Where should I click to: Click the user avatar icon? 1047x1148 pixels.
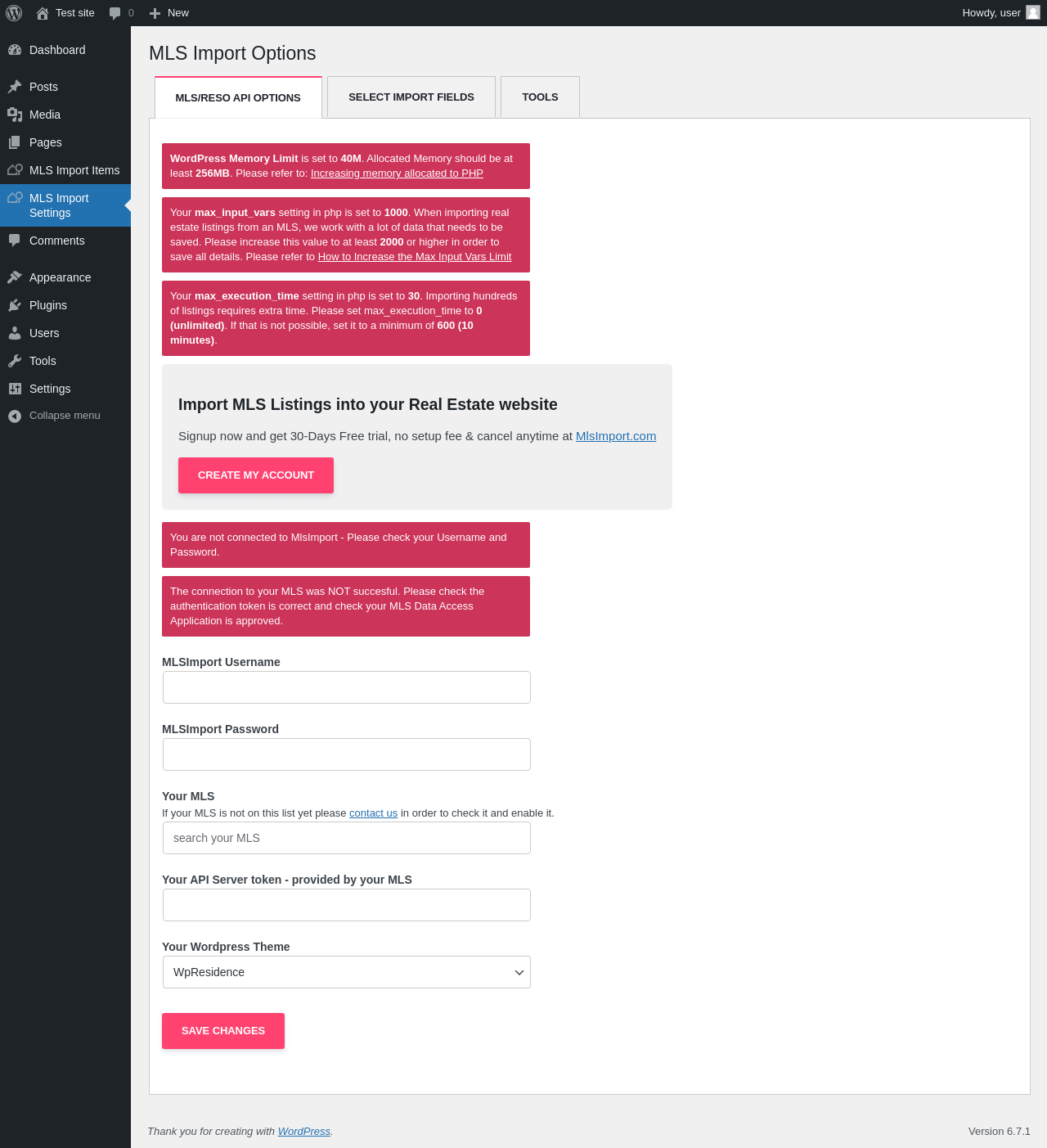point(1033,12)
